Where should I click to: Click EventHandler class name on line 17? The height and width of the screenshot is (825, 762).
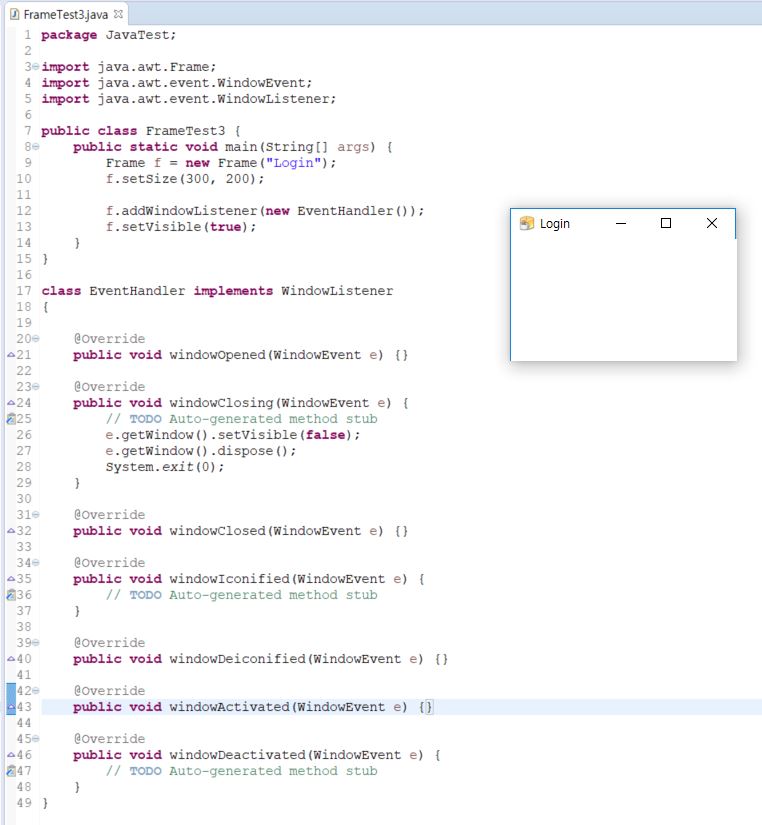click(137, 291)
